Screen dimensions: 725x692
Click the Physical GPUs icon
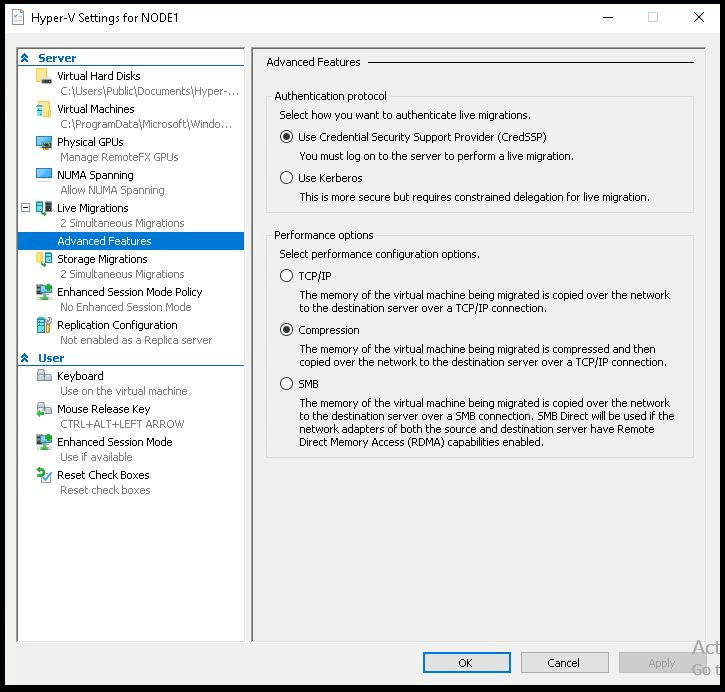(44, 142)
